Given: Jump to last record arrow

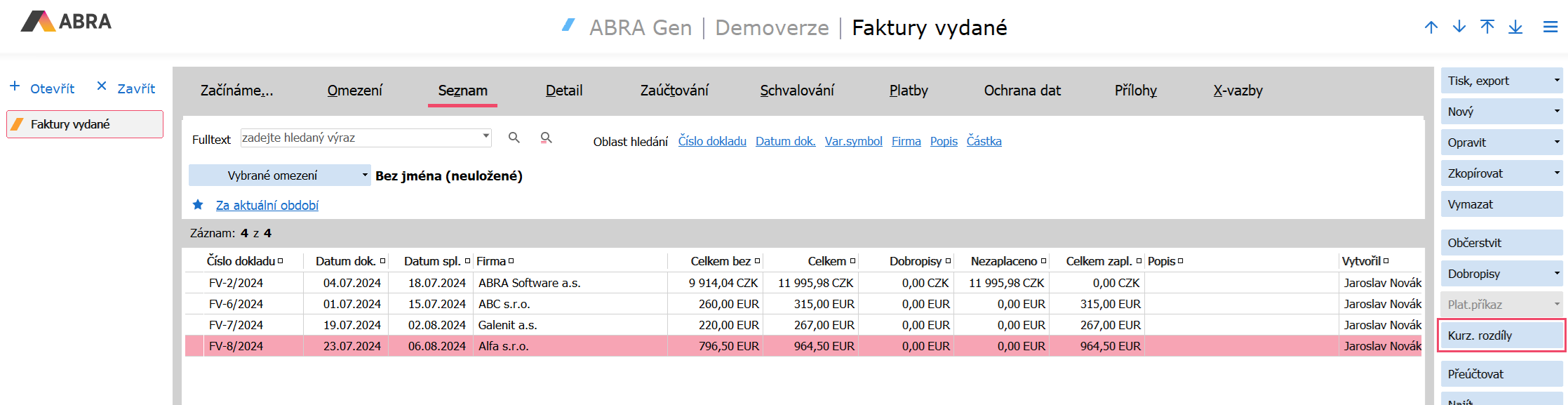Looking at the screenshot, I should click(x=1515, y=27).
